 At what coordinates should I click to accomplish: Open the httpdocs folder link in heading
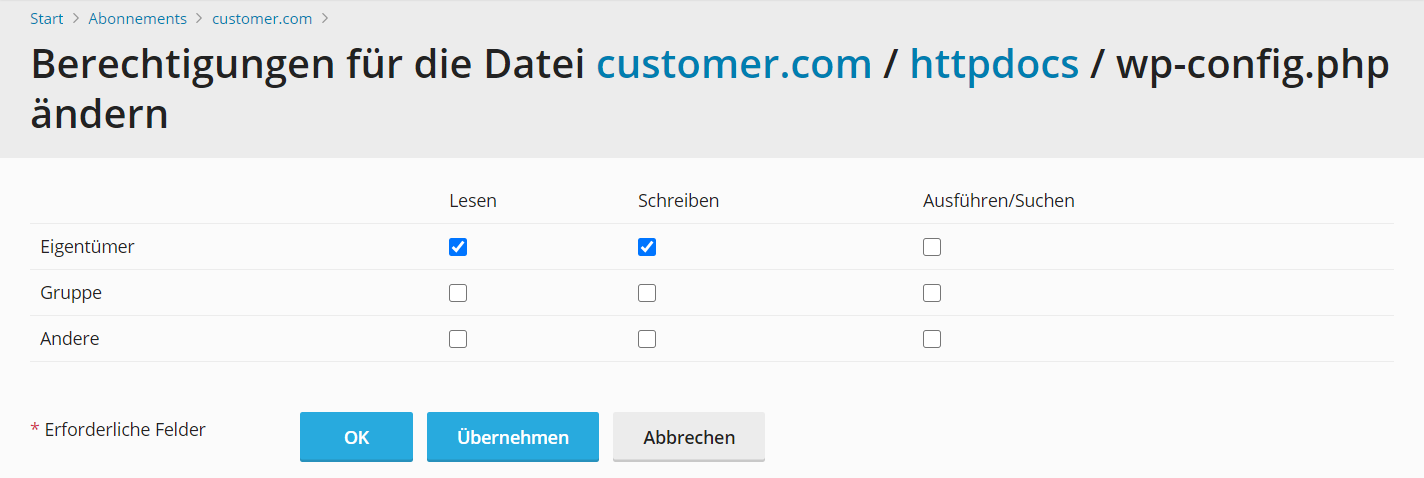(x=994, y=65)
